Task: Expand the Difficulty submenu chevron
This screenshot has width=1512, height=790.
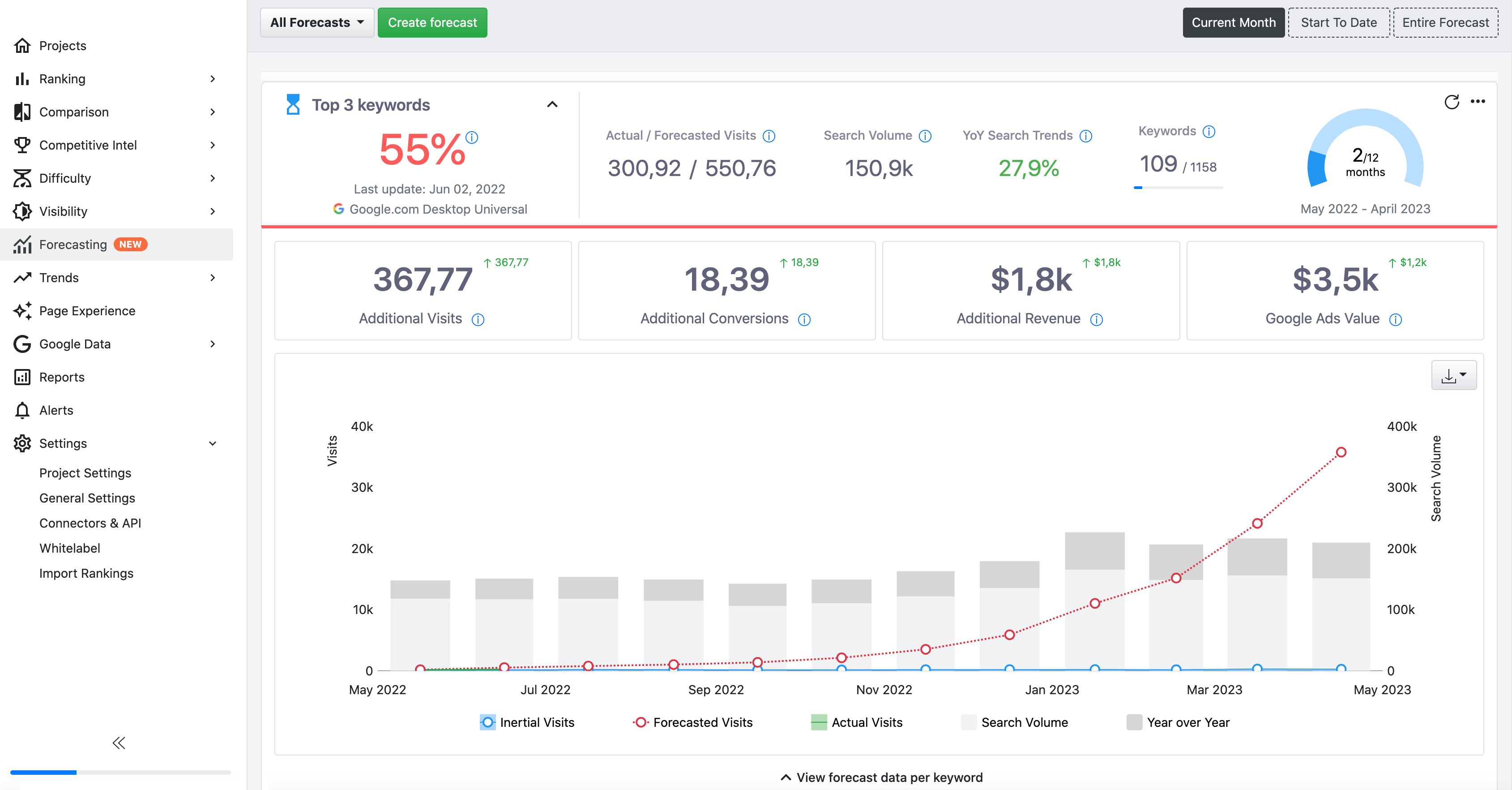Action: (213, 178)
